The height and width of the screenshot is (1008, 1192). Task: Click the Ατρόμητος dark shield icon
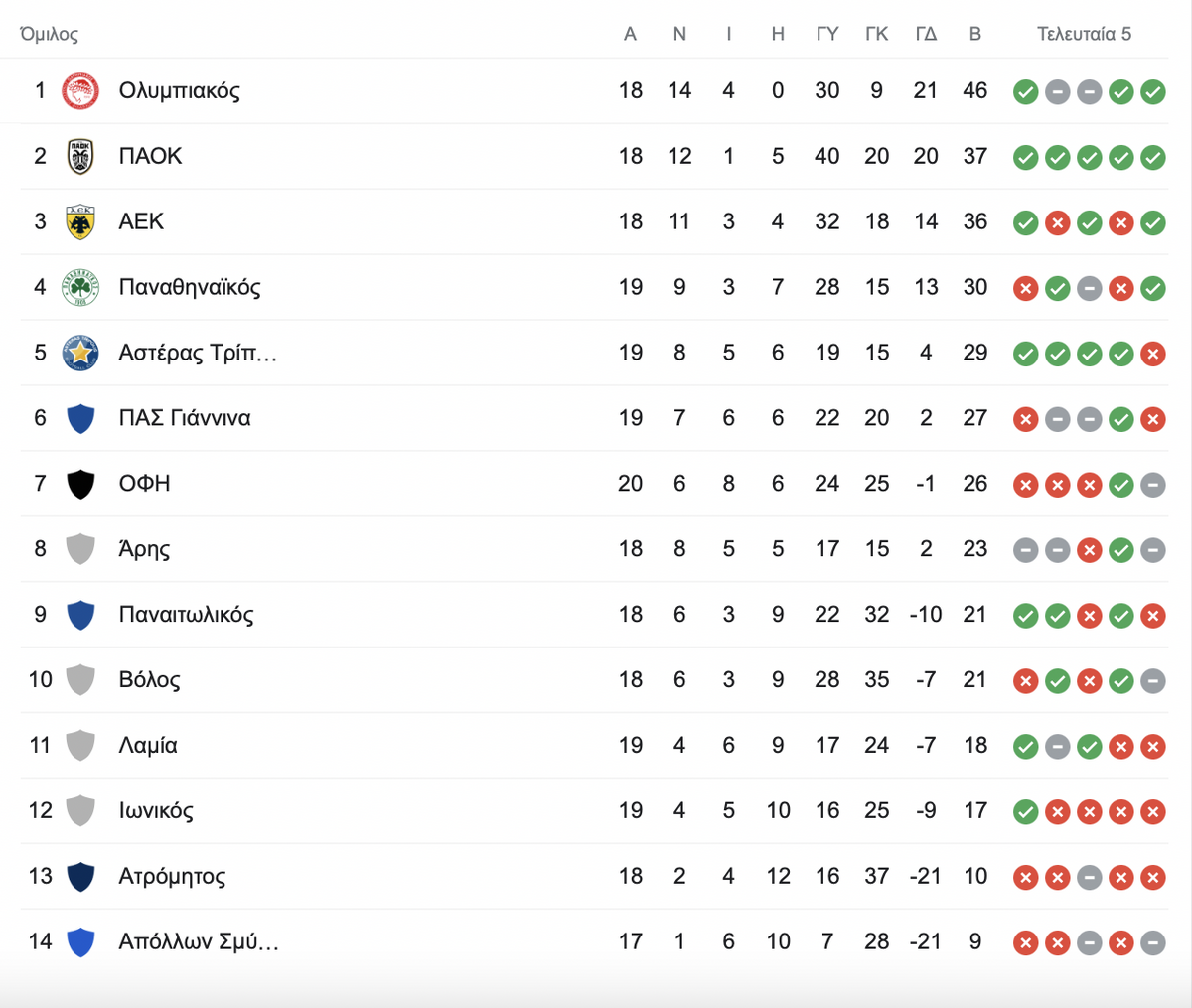point(80,877)
